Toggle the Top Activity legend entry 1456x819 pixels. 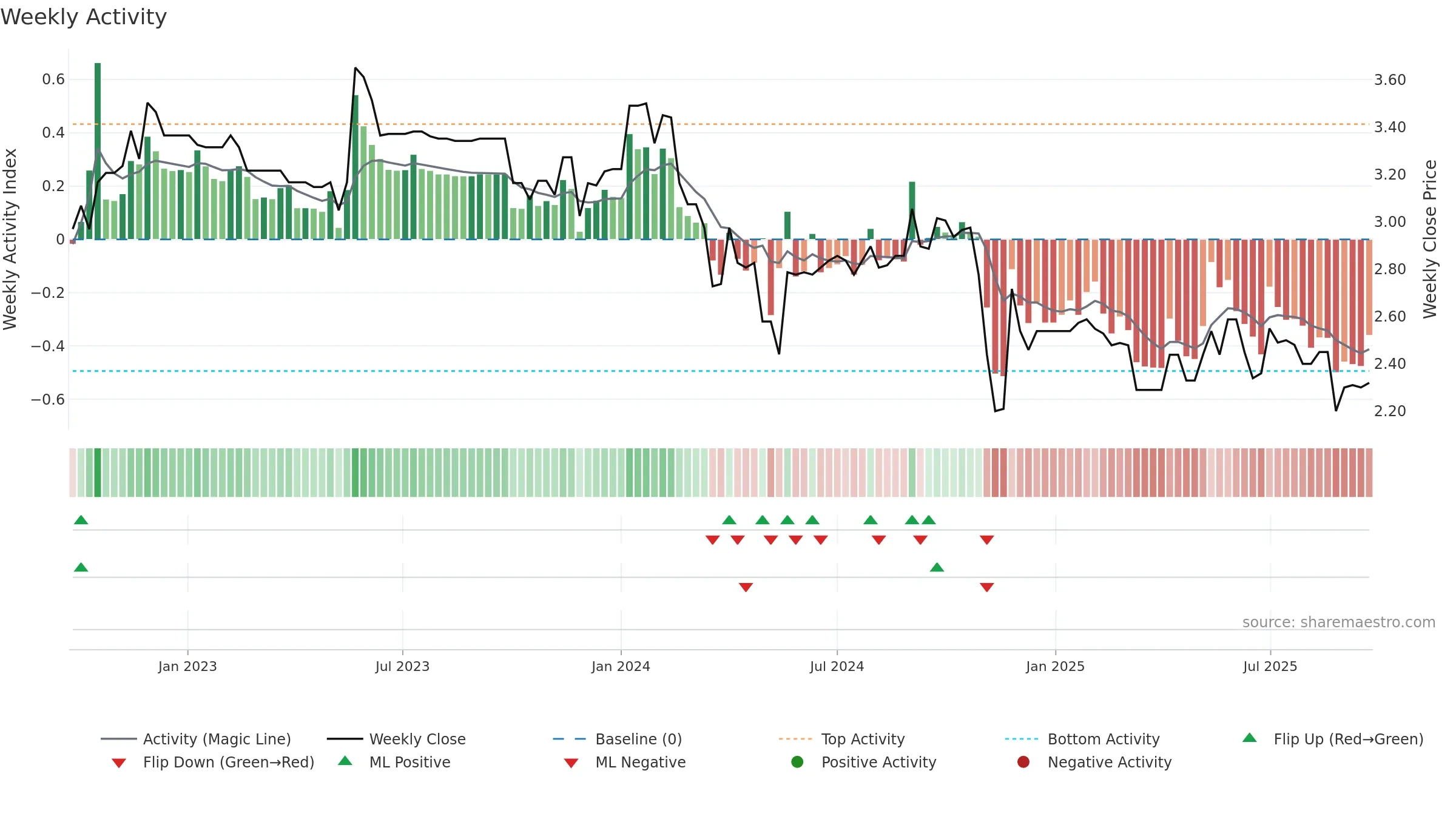coord(841,739)
